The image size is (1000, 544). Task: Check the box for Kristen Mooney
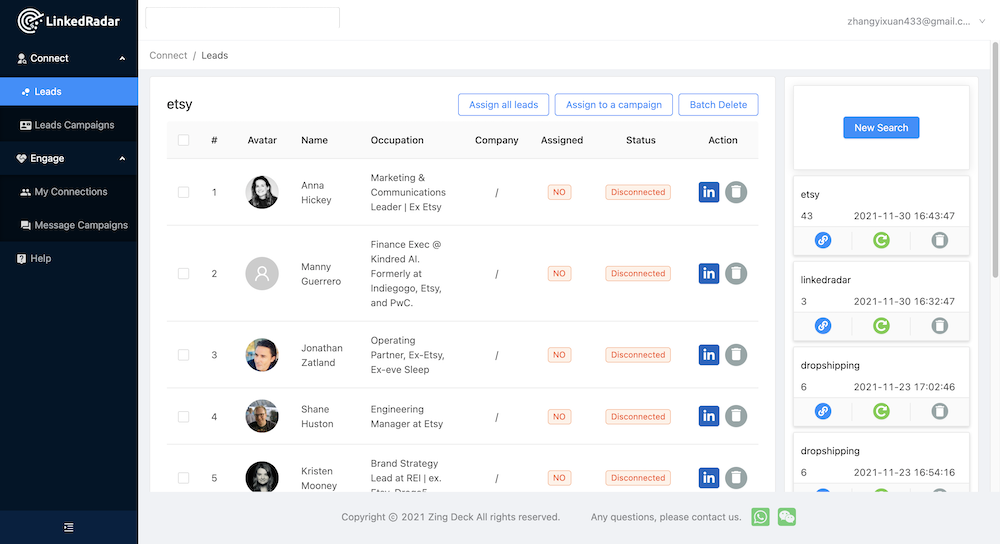(x=184, y=478)
